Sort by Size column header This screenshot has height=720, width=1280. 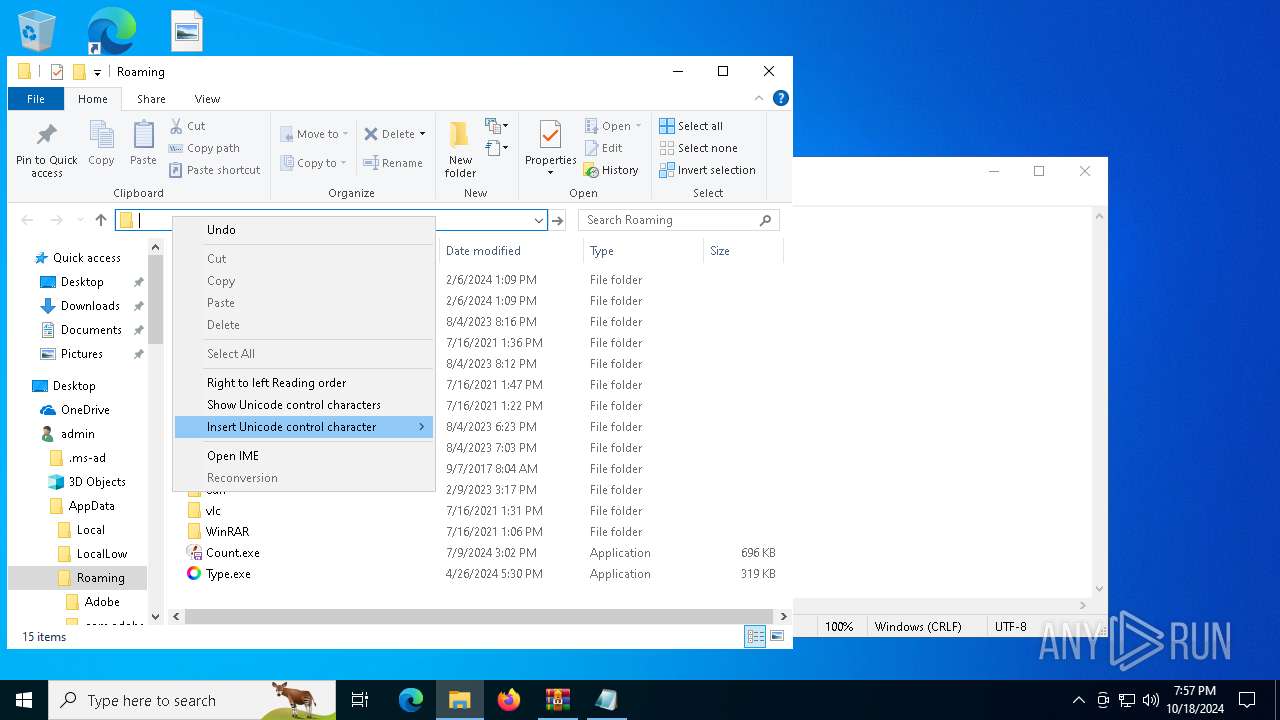pos(743,251)
